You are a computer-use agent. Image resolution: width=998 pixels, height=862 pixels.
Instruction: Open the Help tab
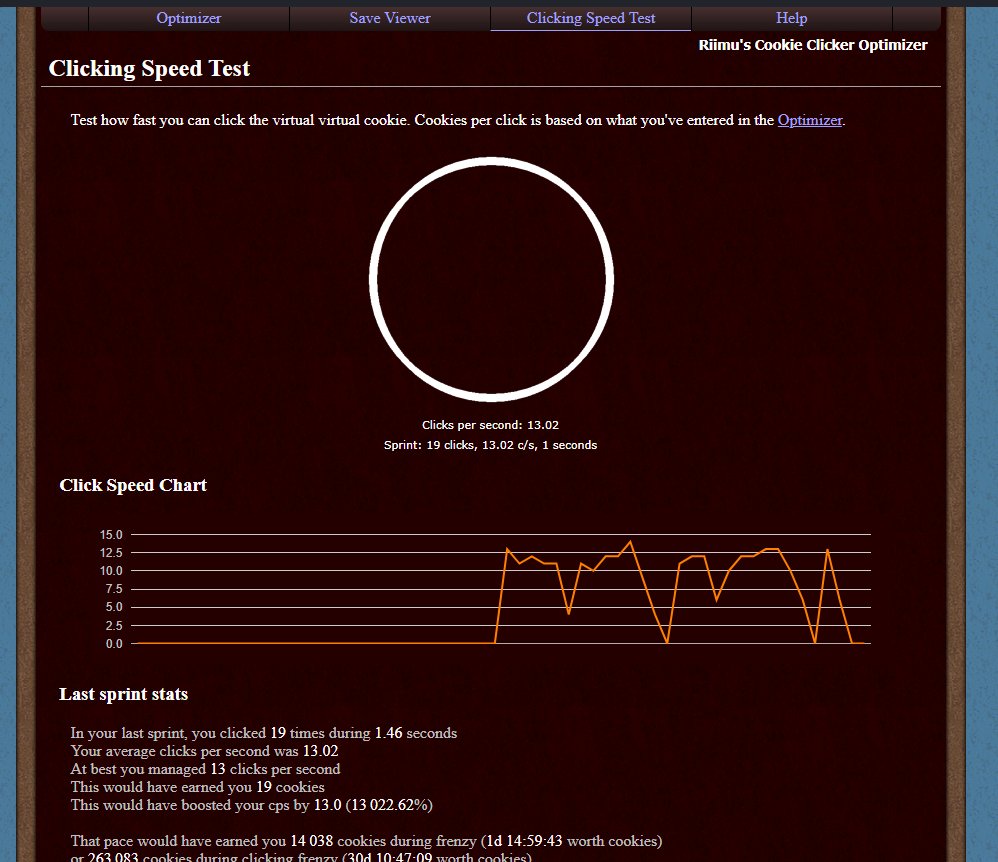791,18
